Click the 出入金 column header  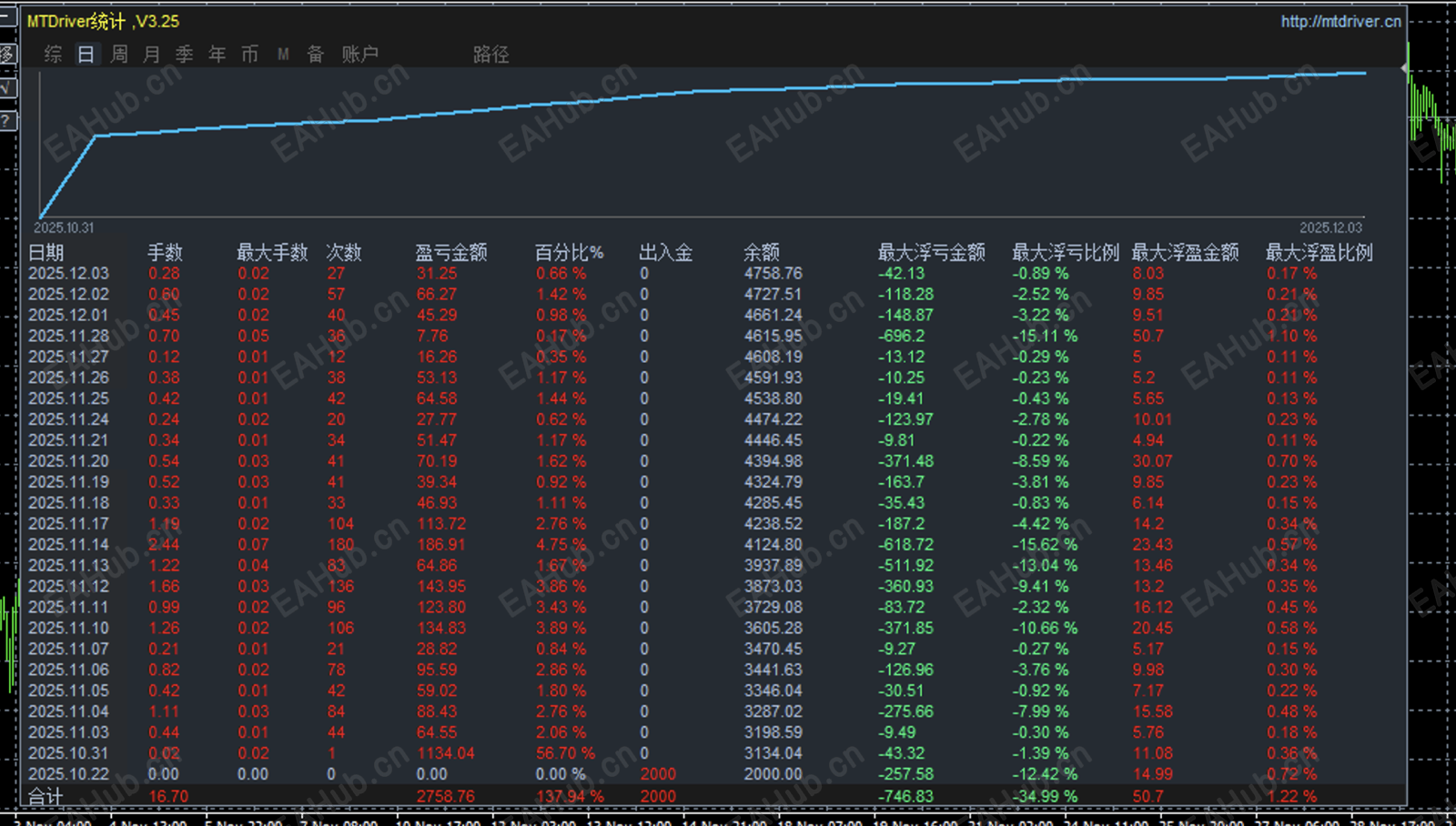pyautogui.click(x=666, y=252)
